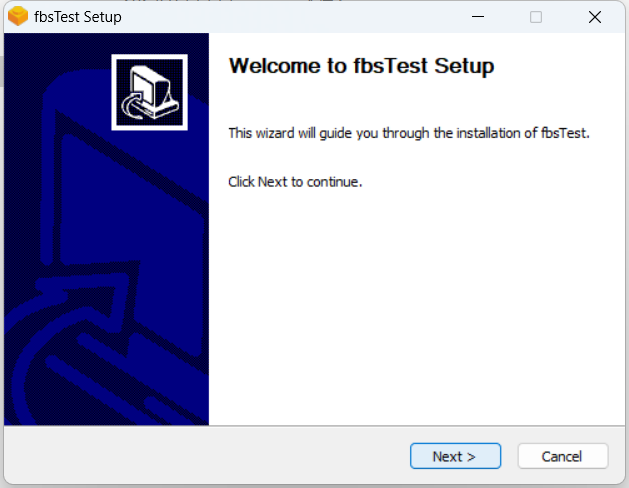This screenshot has height=488, width=629.
Task: Click the "fbsTest Setup" title bar text
Action: 78,17
